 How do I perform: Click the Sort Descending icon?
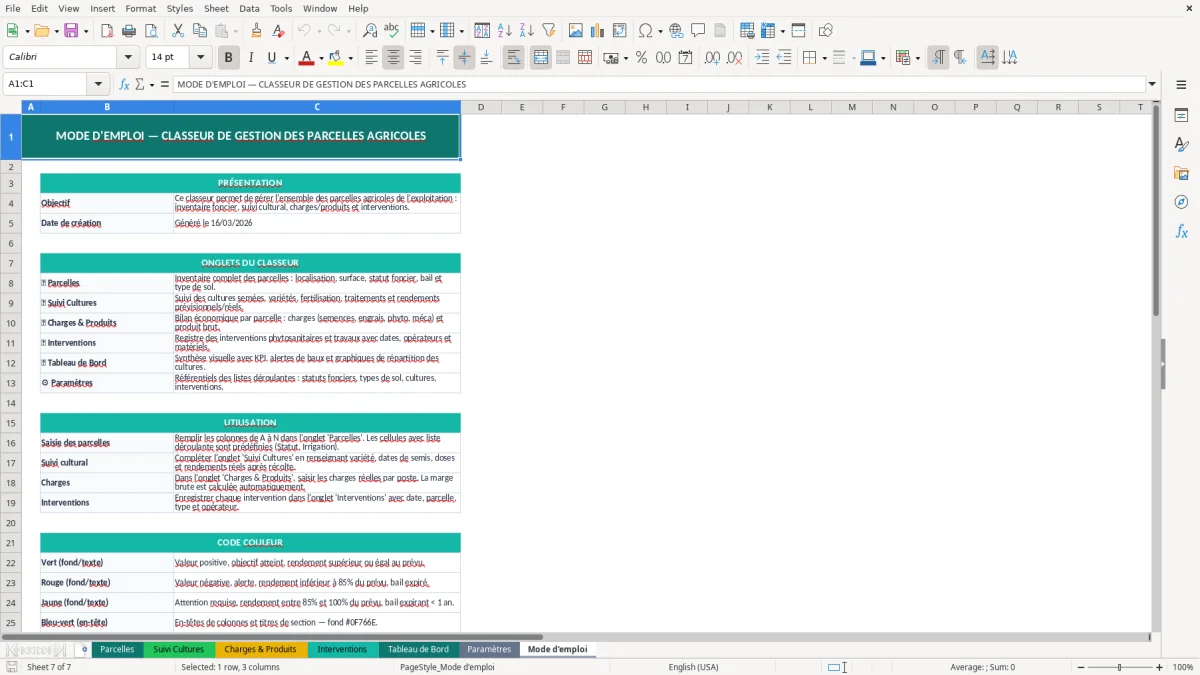[x=526, y=31]
